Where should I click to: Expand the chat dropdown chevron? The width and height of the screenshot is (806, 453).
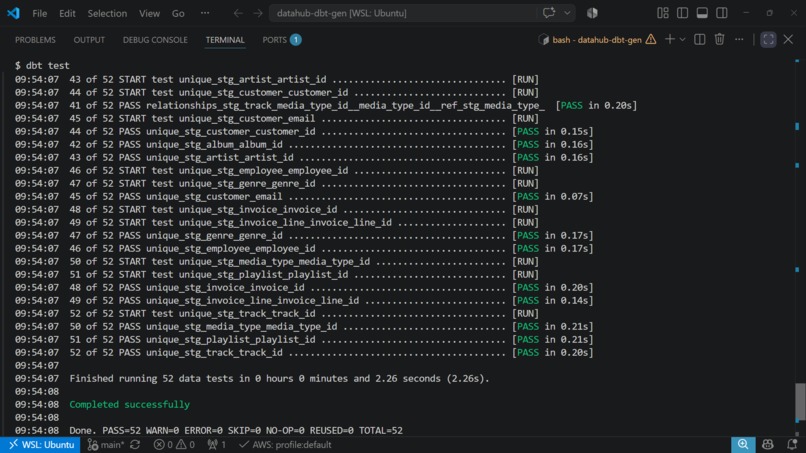pos(567,13)
